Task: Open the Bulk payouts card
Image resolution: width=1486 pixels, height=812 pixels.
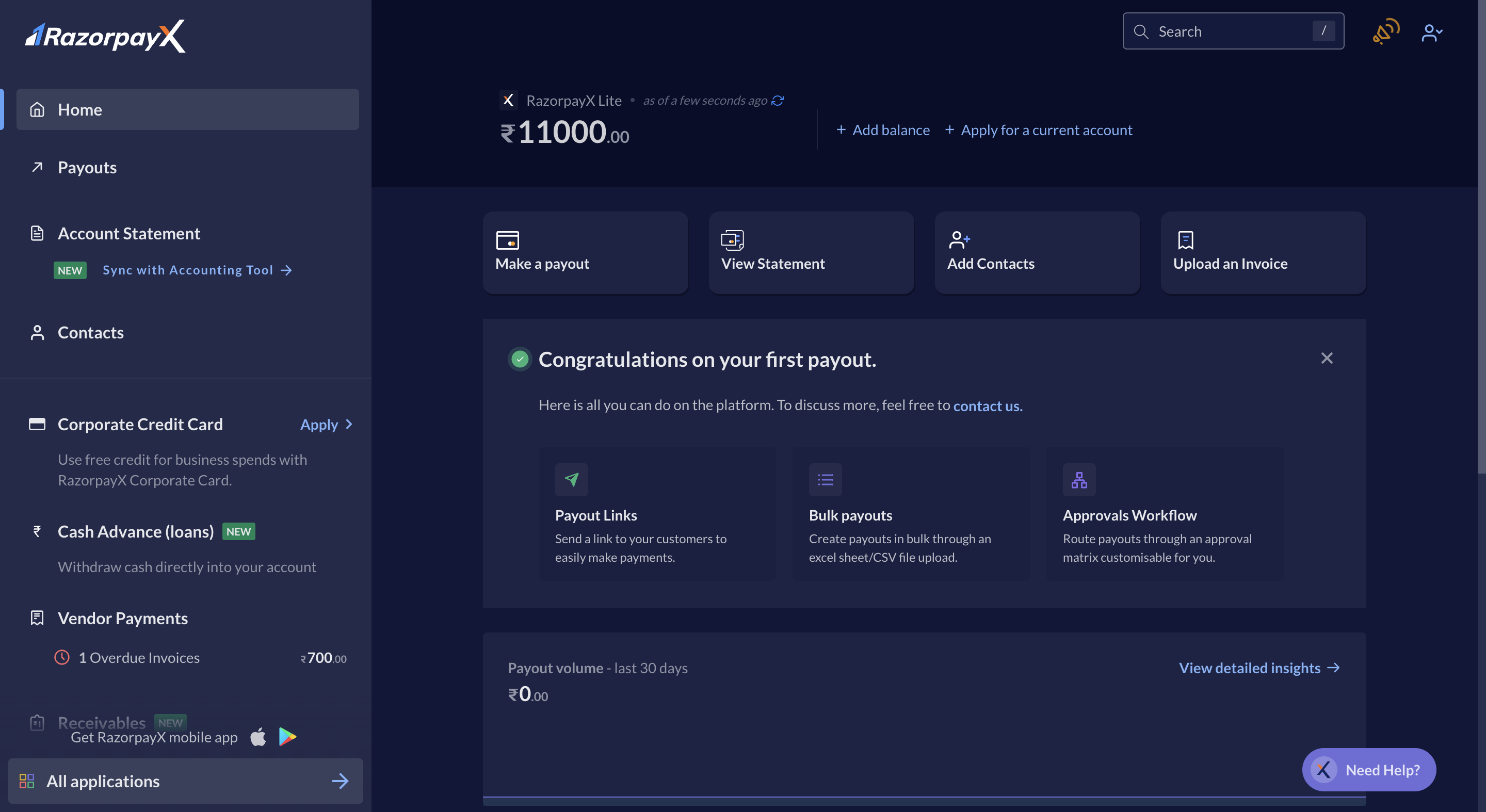Action: [x=910, y=513]
